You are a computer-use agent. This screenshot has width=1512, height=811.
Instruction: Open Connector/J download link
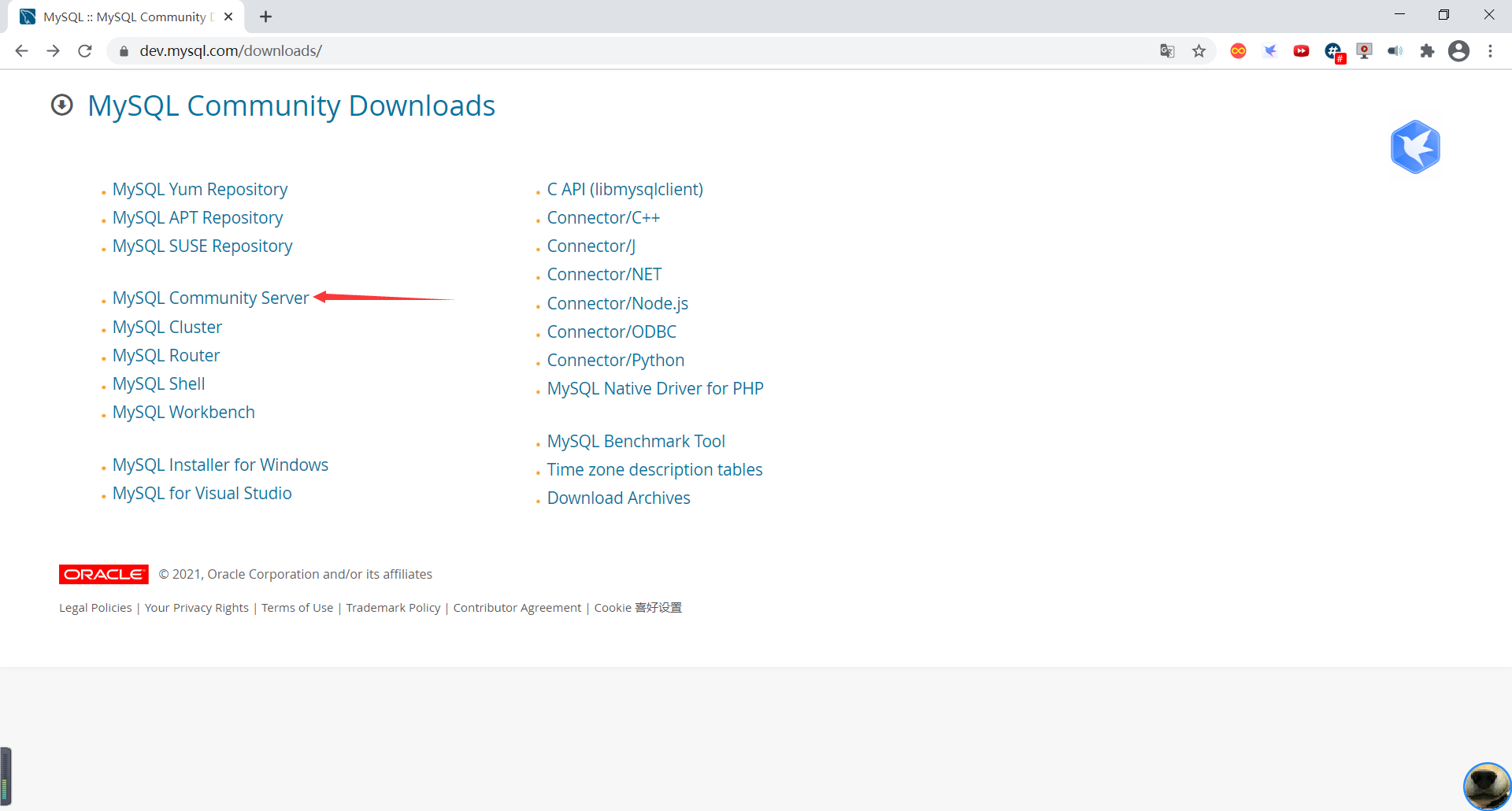pyautogui.click(x=591, y=246)
